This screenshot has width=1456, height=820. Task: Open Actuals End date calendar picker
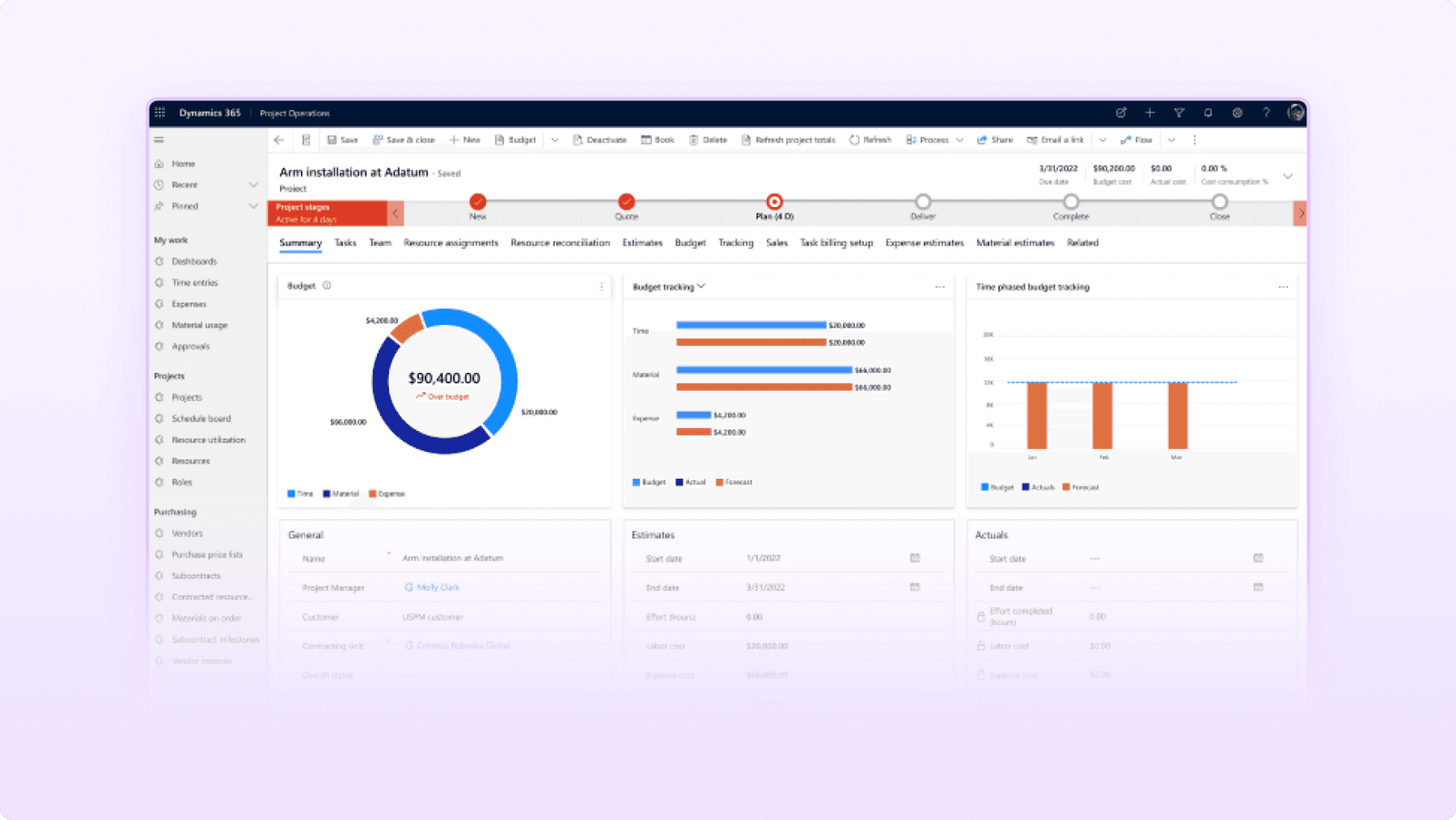pos(1258,587)
